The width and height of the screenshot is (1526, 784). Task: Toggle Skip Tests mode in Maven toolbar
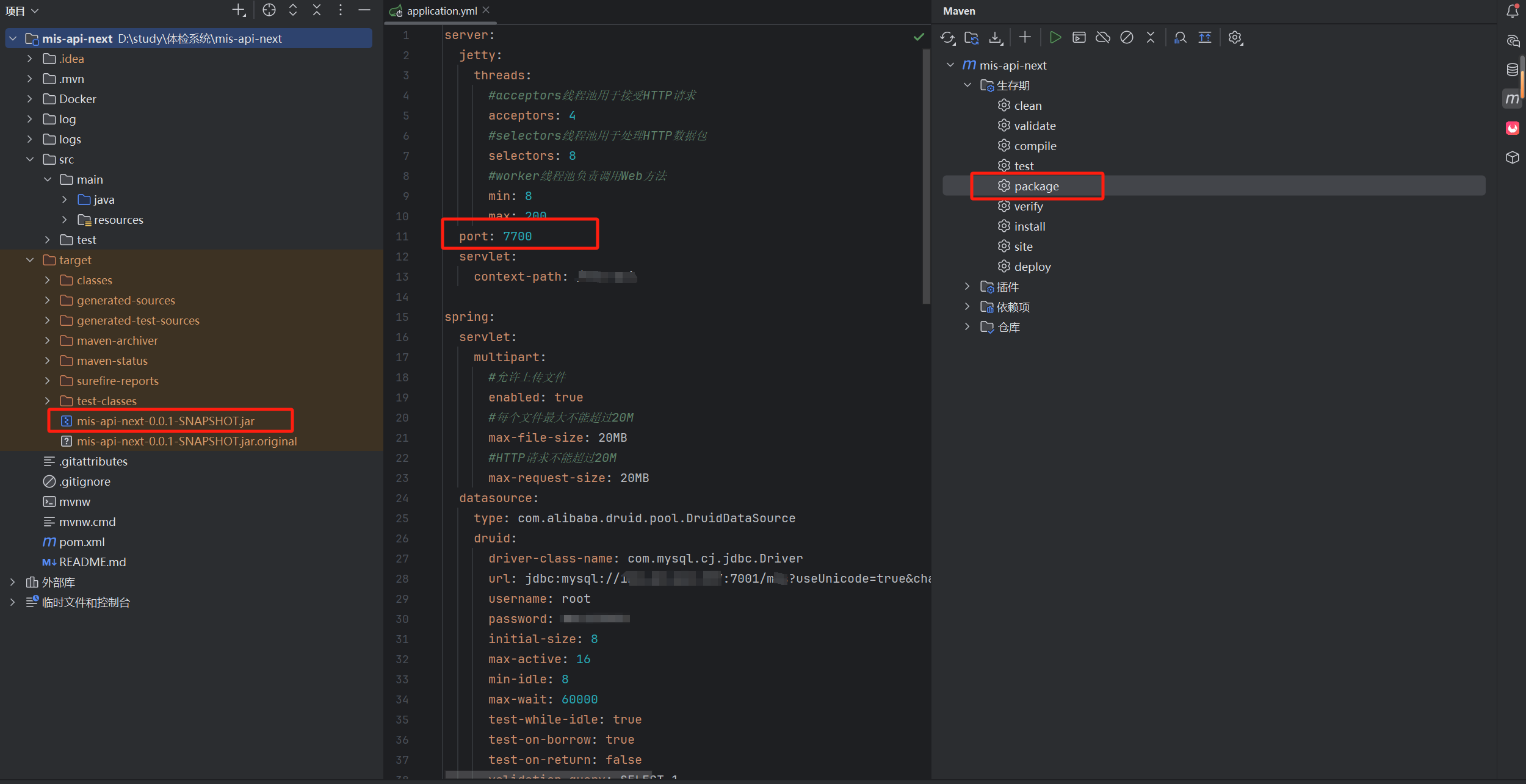coord(1126,38)
